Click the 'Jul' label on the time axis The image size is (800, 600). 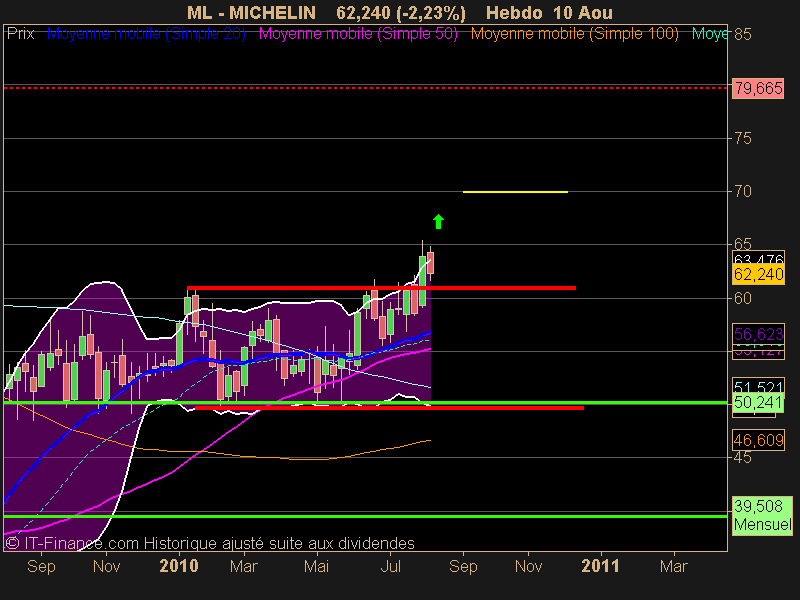tap(390, 566)
